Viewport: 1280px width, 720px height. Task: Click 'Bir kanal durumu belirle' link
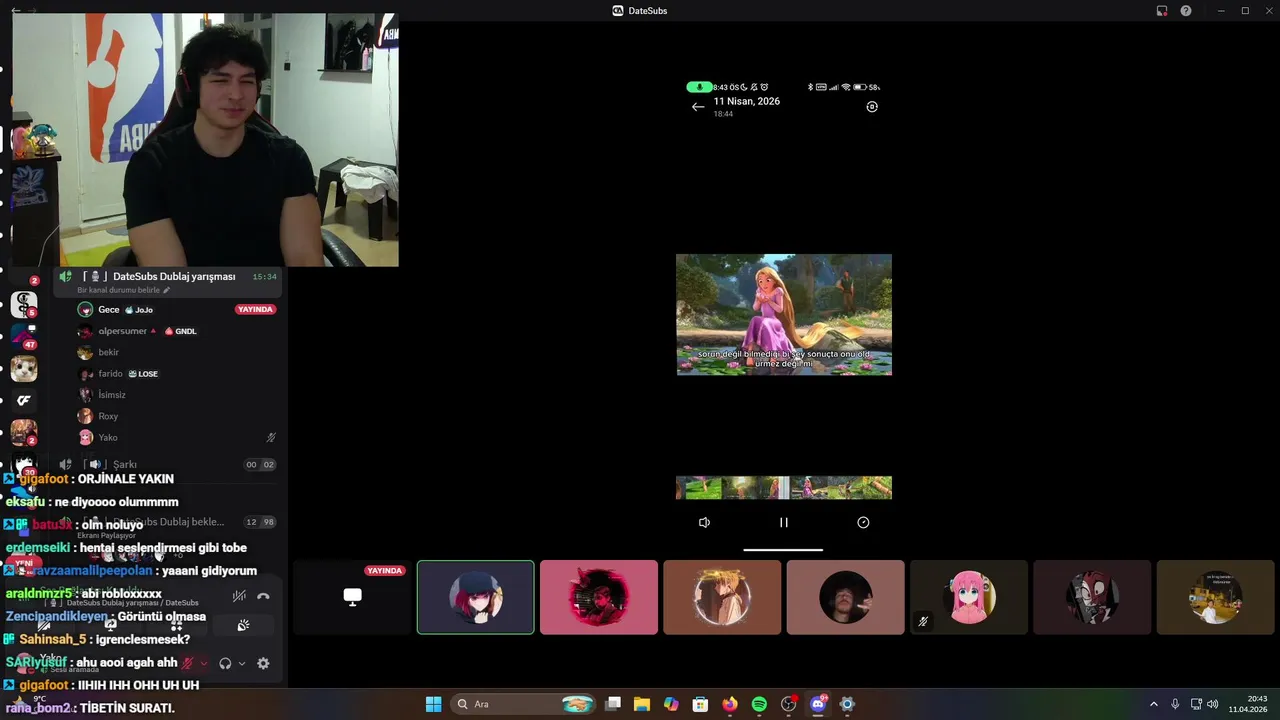(x=123, y=290)
